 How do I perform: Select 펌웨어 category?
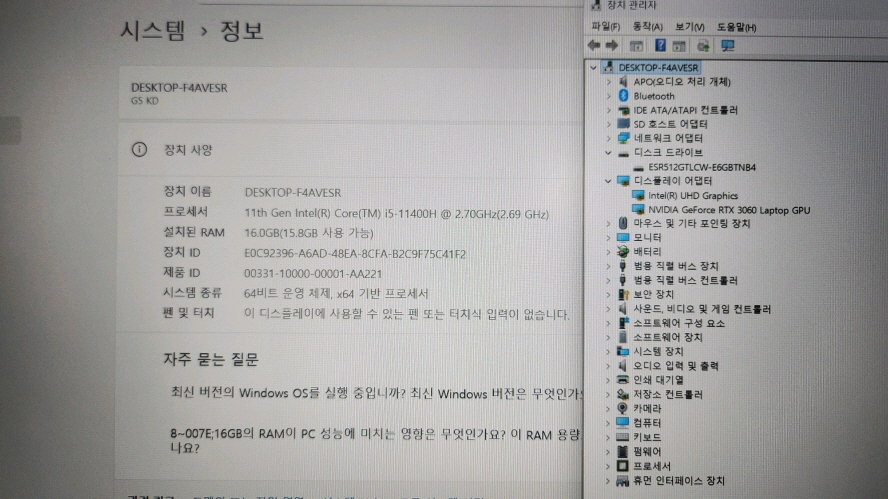coord(647,451)
